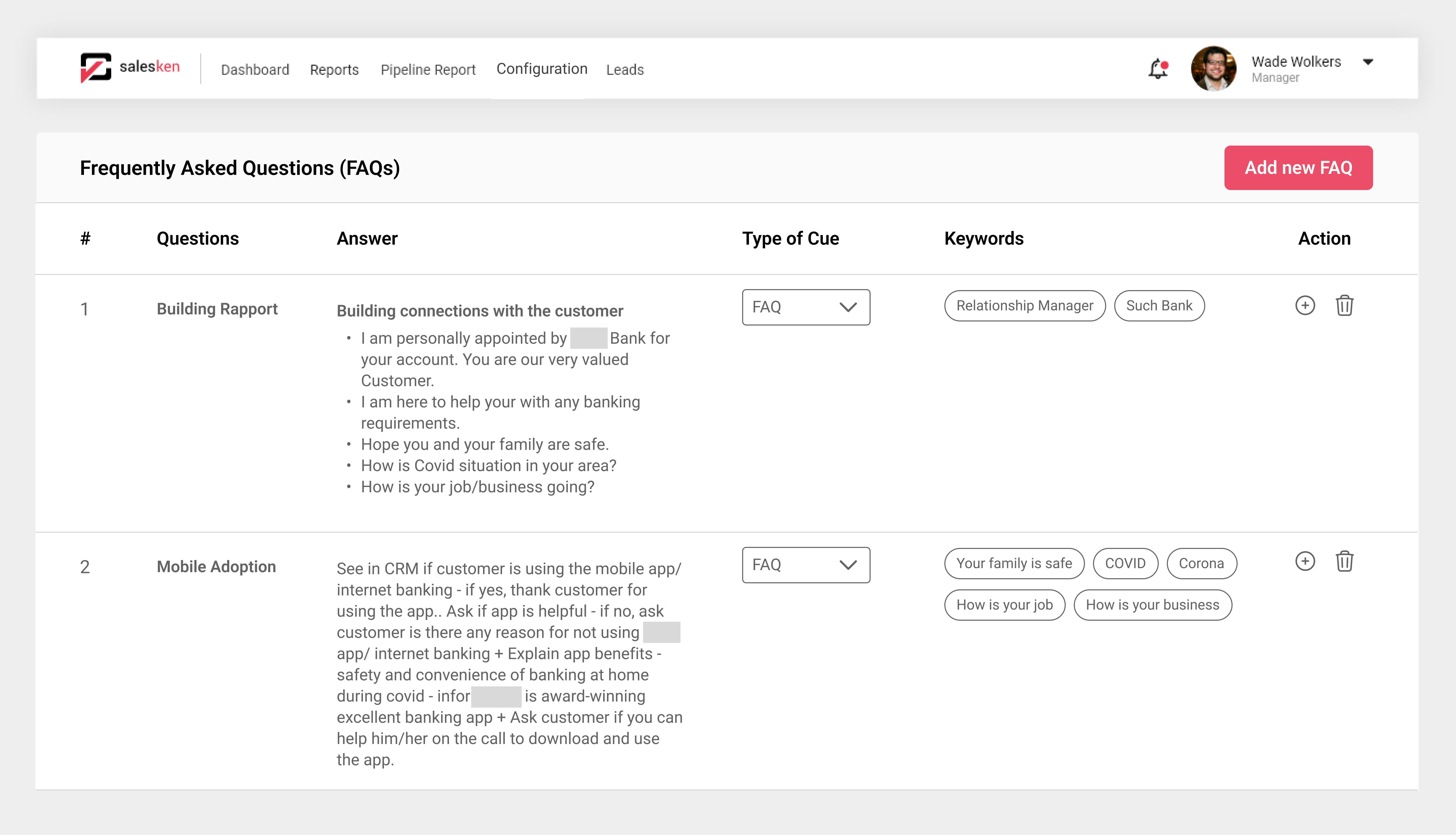
Task: Click the Add new FAQ button
Action: (1298, 168)
